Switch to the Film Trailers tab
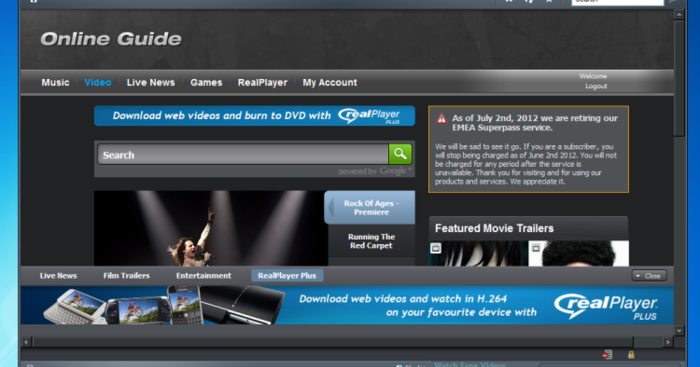Screen dimensions: 700x367 [126, 276]
